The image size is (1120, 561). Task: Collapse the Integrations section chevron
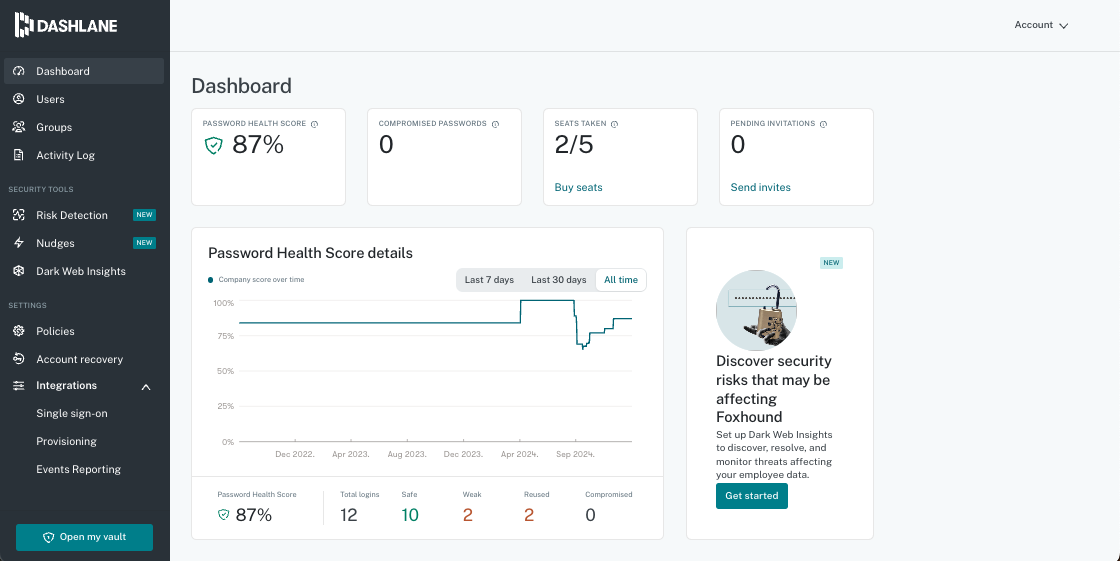pyautogui.click(x=146, y=386)
